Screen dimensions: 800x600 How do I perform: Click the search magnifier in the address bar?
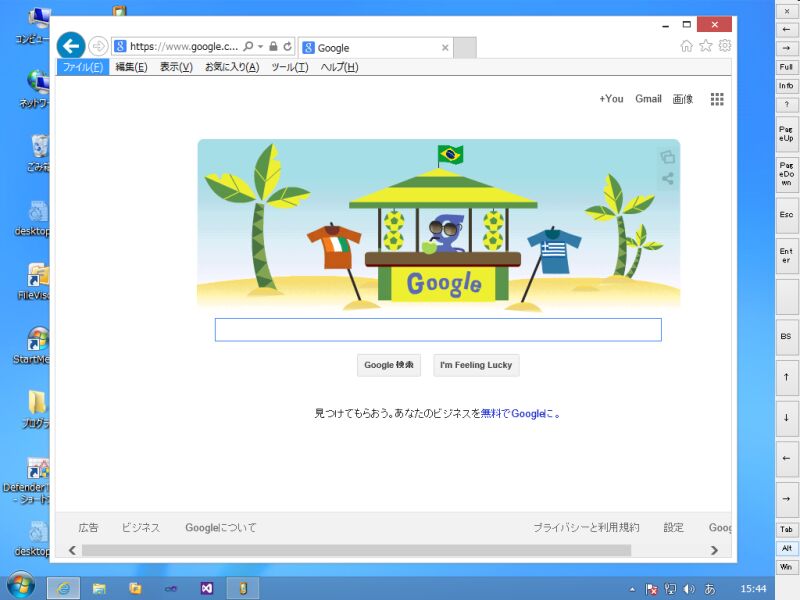pos(248,46)
